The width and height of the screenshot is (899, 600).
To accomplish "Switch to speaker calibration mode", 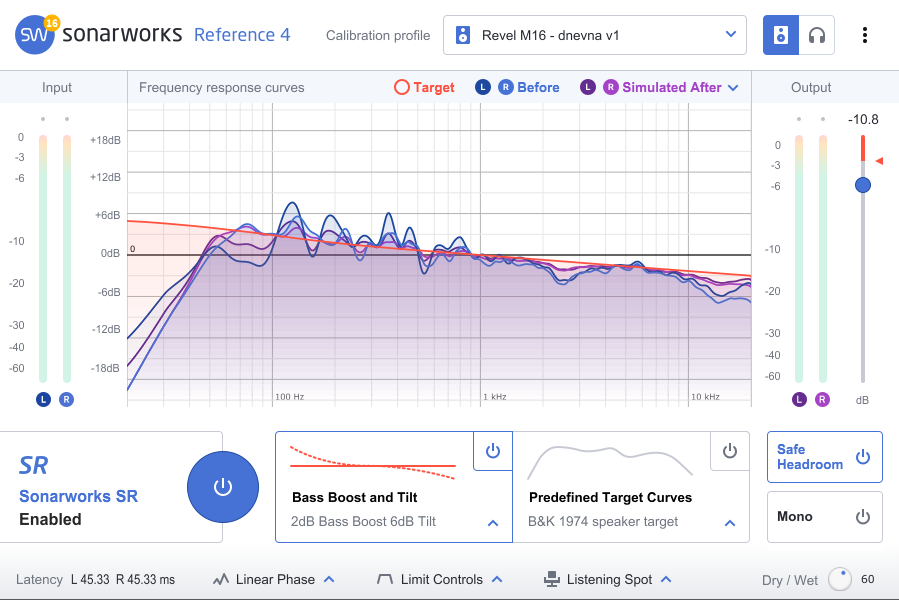I will [x=780, y=35].
